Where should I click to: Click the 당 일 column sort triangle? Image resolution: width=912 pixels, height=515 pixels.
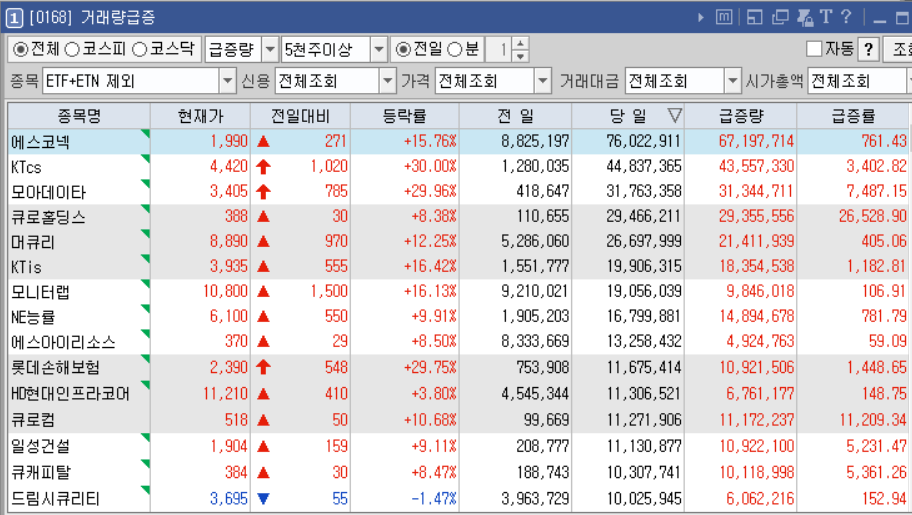[675, 115]
